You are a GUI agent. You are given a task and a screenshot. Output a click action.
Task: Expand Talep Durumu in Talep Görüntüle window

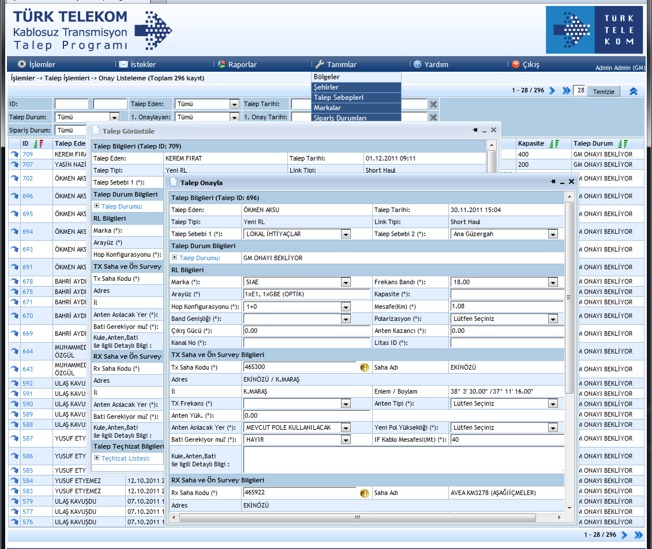tap(96, 206)
